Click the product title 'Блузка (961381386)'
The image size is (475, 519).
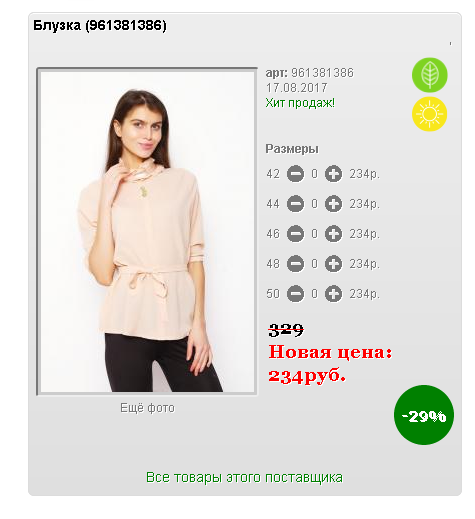(100, 25)
